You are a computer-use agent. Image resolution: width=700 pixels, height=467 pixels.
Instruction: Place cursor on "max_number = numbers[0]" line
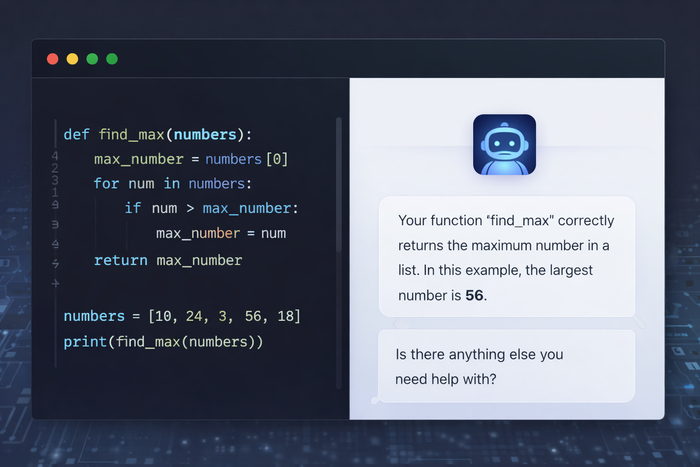click(x=191, y=159)
